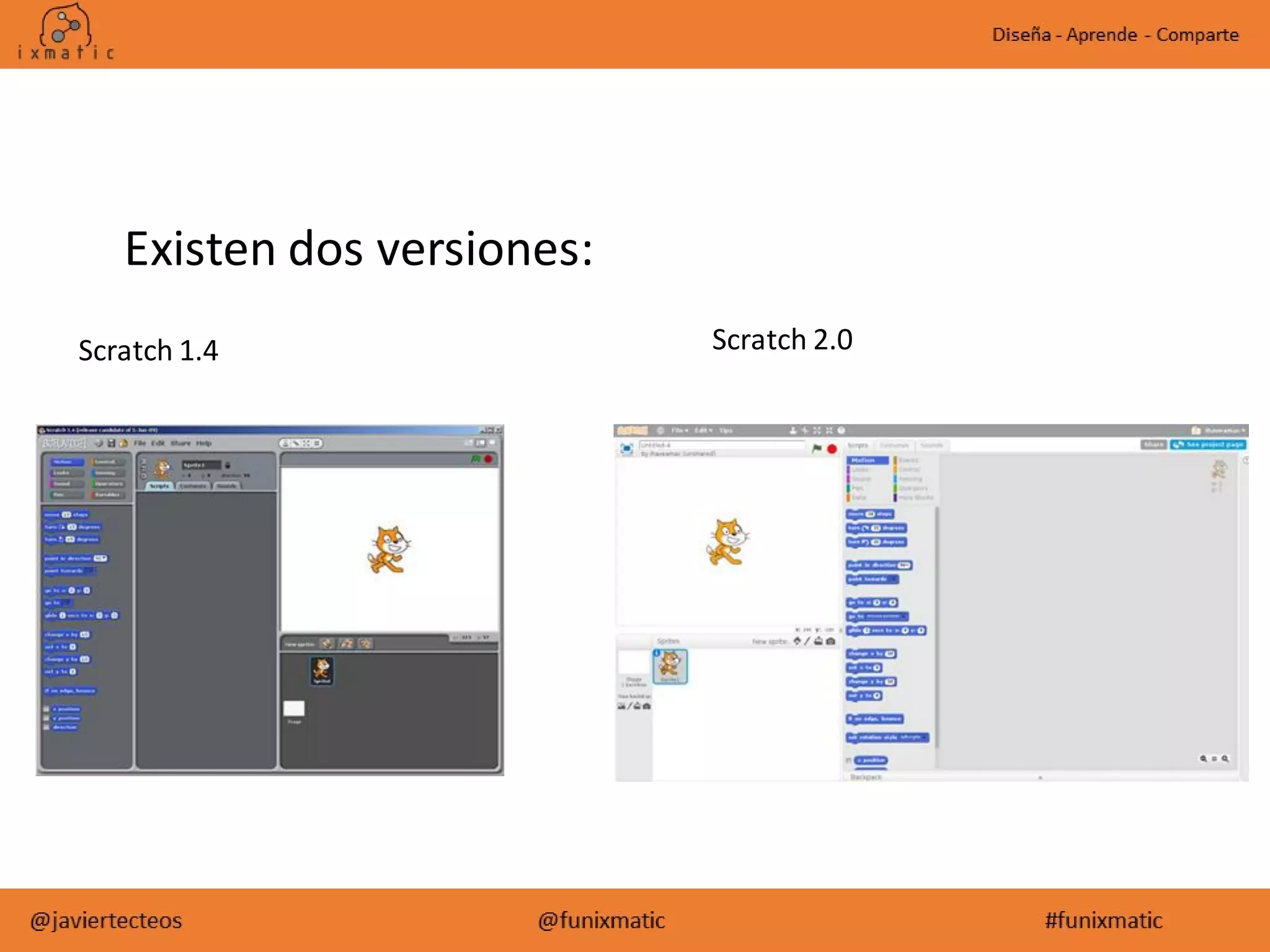Viewport: 1270px width, 952px height.
Task: Click 'See project page' button in Scratch 2.0
Action: coord(1209,444)
